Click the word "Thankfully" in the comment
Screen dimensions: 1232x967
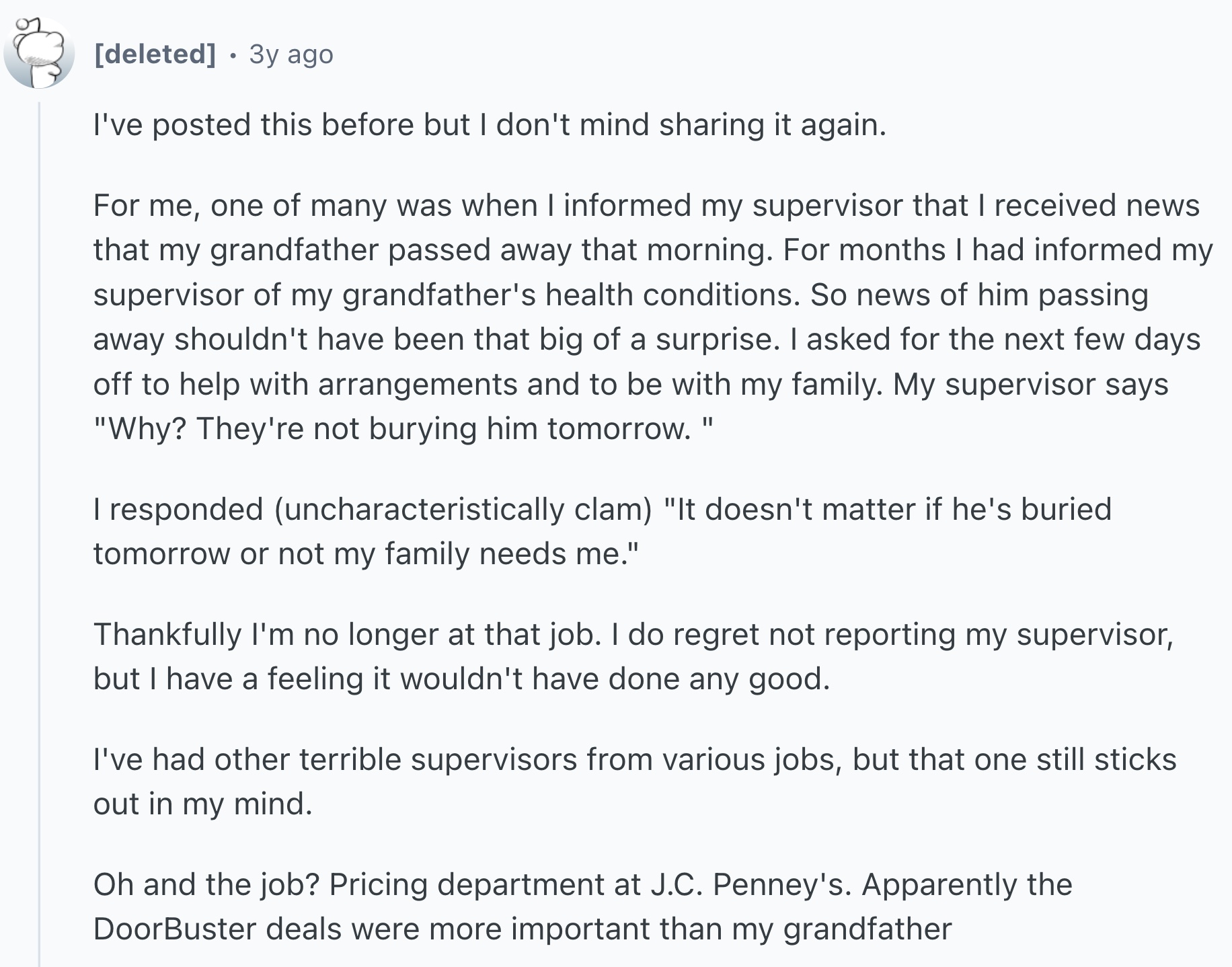coord(167,634)
